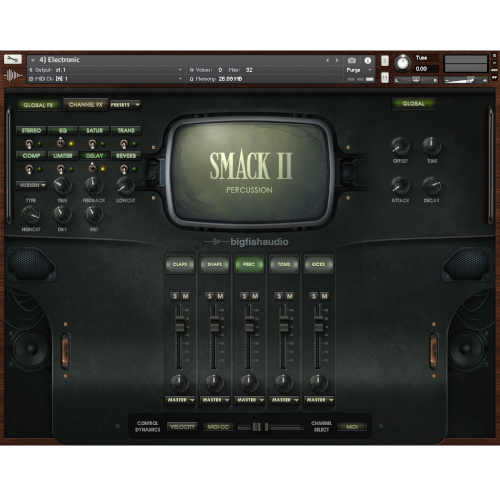Adjust the CLAPS channel volume fader
Image resolution: width=500 pixels, height=500 pixels.
pos(180,324)
